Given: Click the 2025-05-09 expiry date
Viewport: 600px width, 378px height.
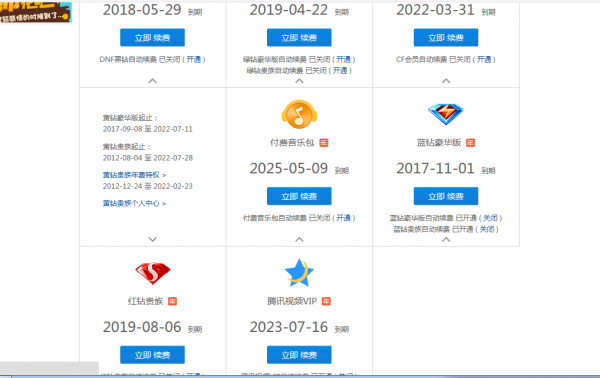Looking at the screenshot, I should (289, 168).
